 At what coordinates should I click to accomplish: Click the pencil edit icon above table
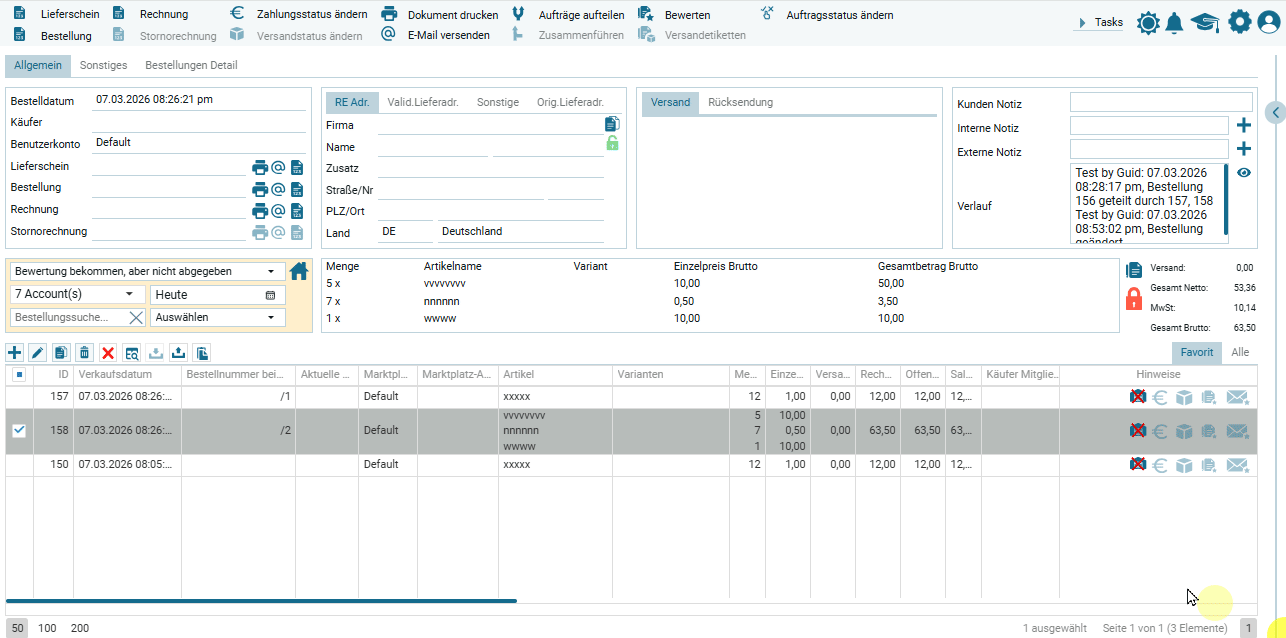[38, 352]
